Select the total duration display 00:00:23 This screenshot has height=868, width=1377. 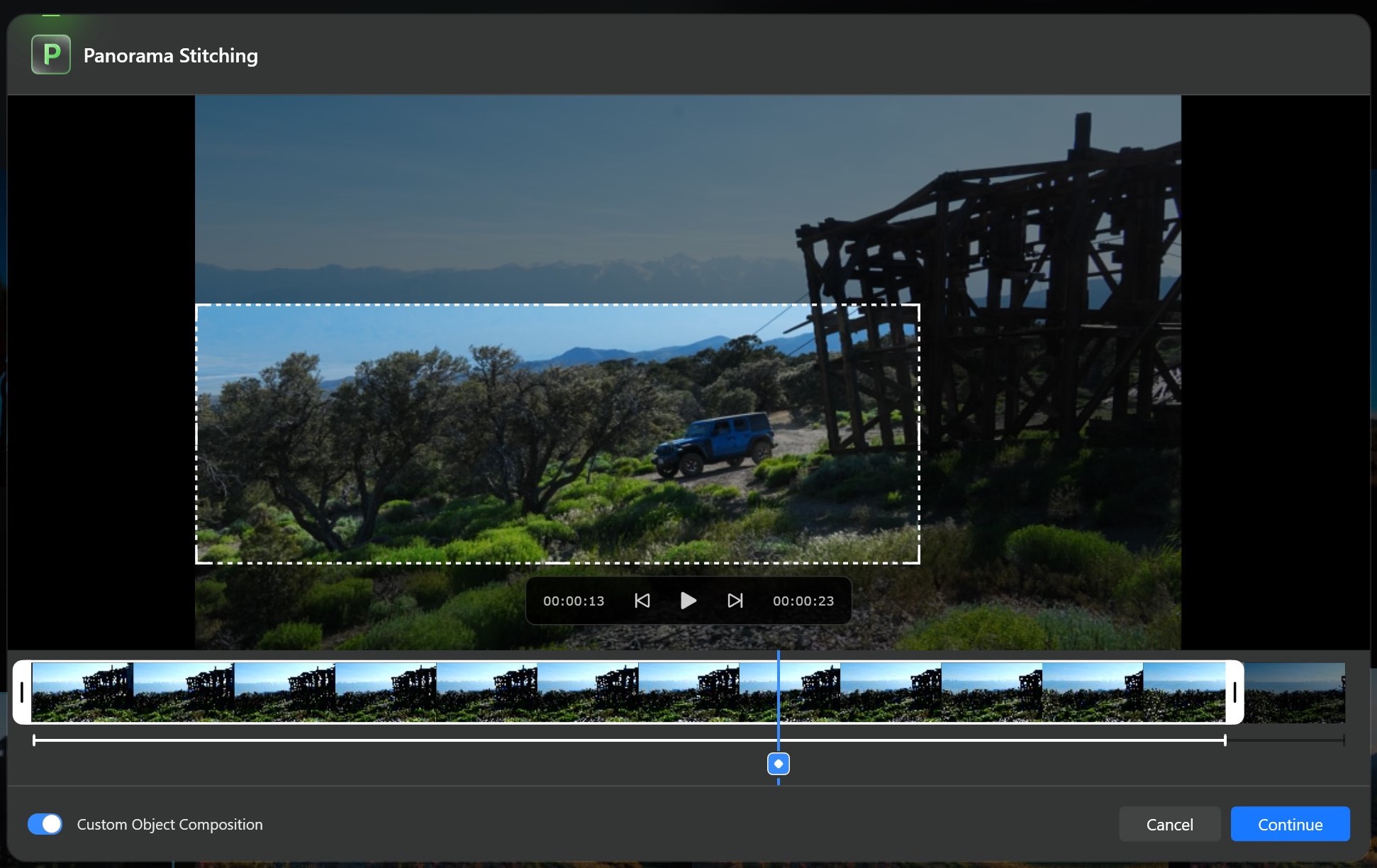pyautogui.click(x=802, y=601)
